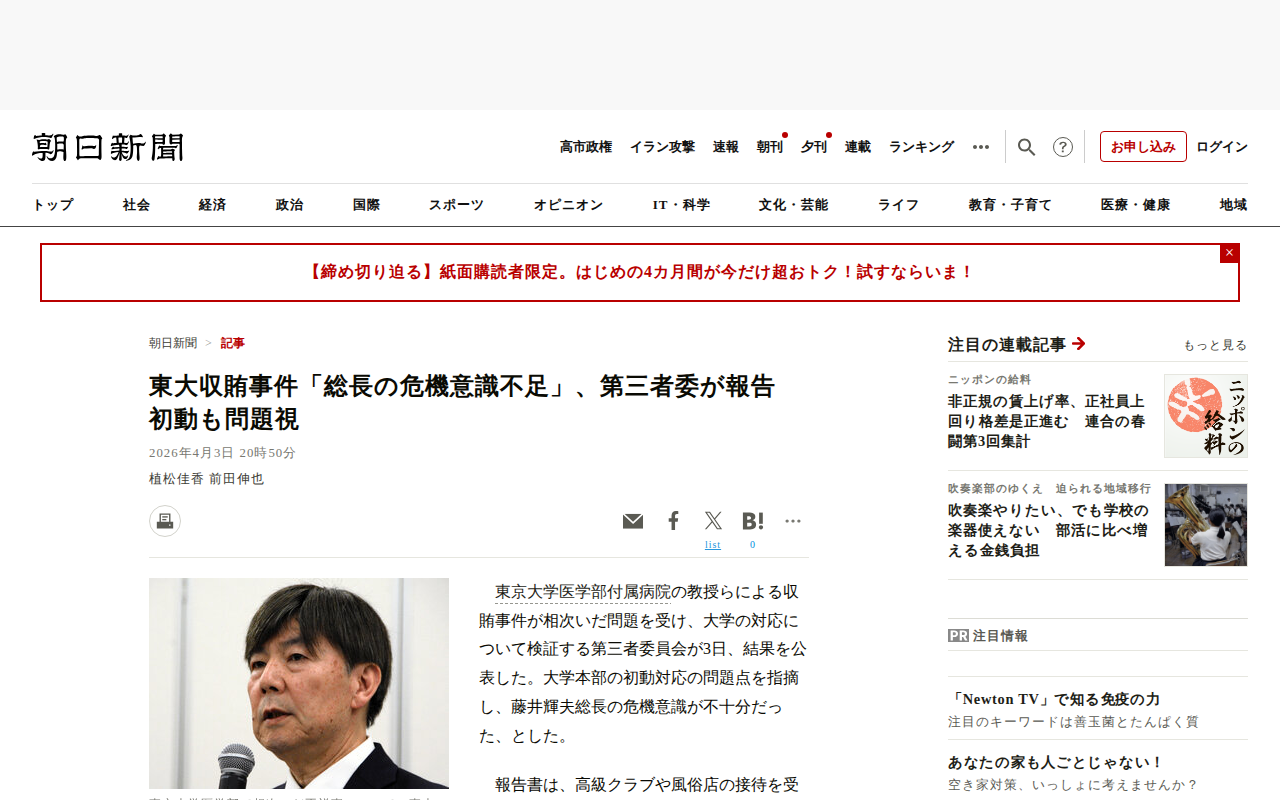Click the article date 2026年4月3日 20時50分
The width and height of the screenshot is (1280, 800).
(222, 453)
